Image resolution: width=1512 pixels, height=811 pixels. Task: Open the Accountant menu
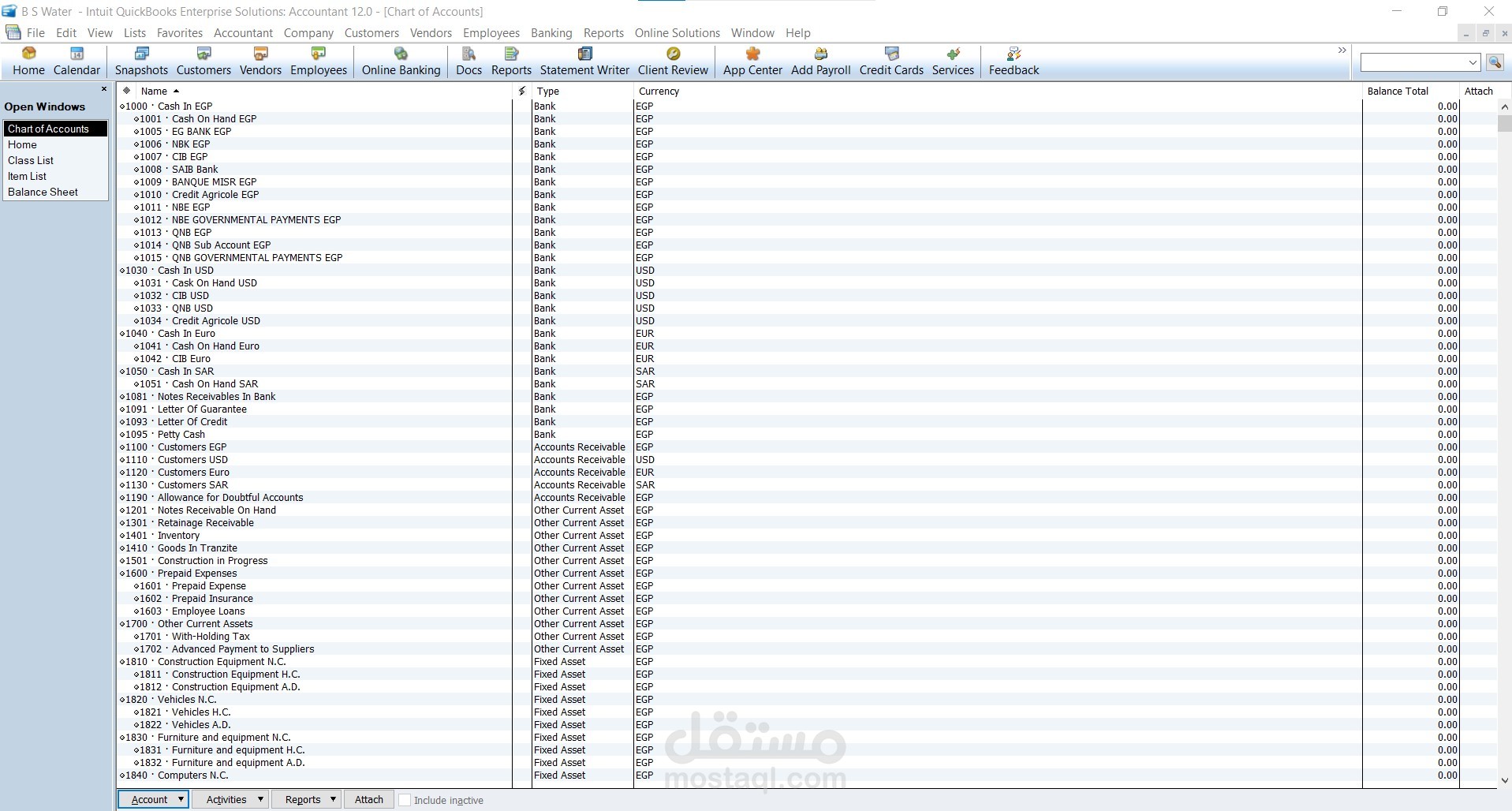pyautogui.click(x=243, y=33)
